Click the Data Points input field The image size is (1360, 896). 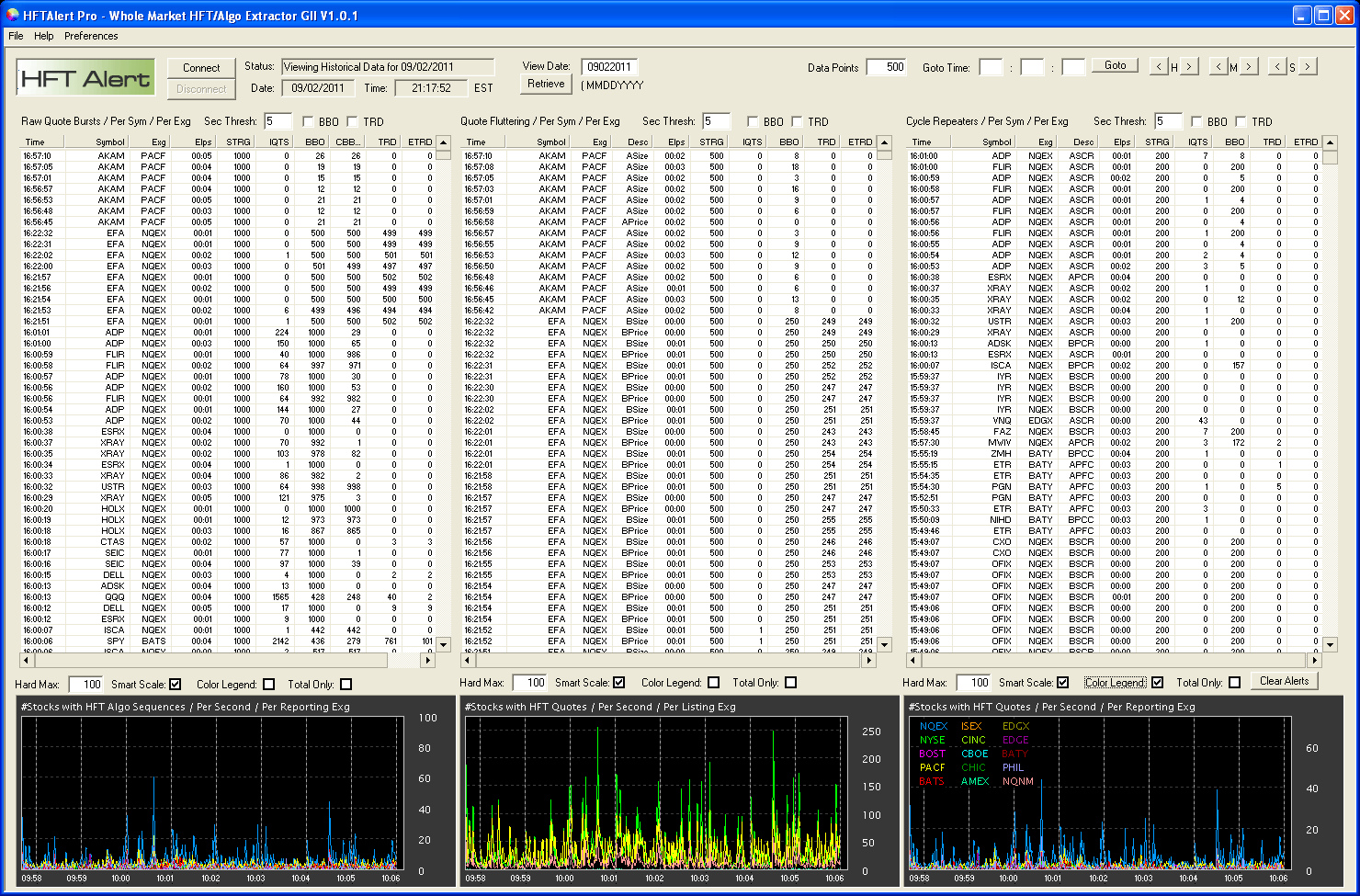tap(887, 67)
